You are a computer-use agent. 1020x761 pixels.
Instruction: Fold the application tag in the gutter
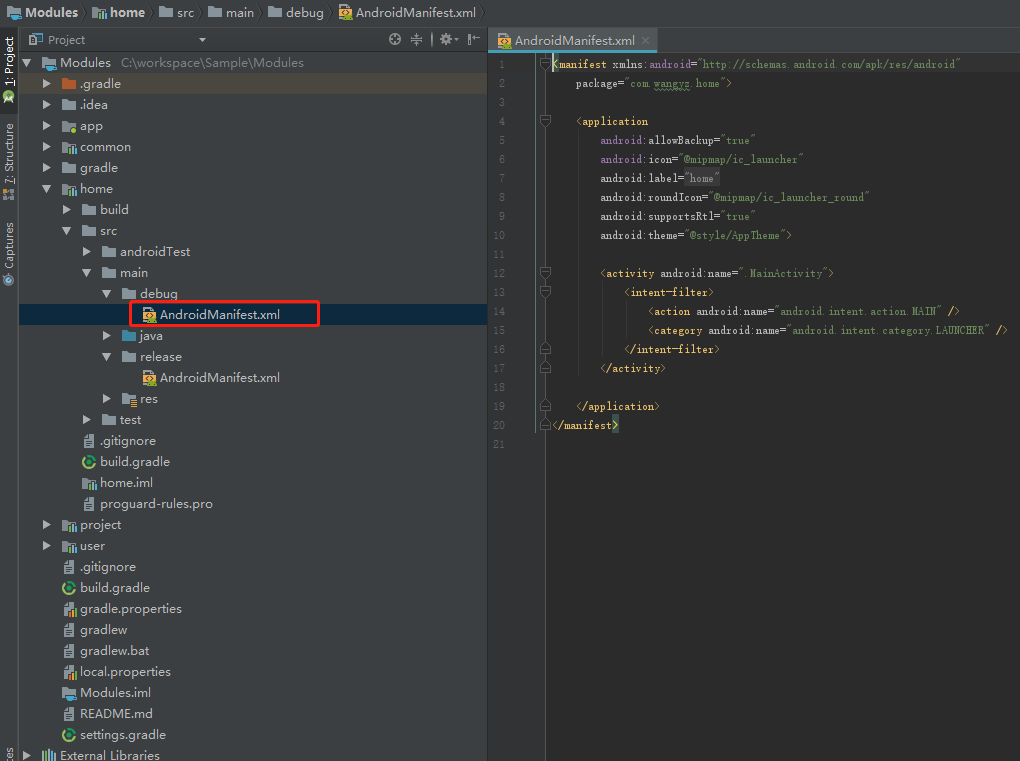pyautogui.click(x=545, y=121)
